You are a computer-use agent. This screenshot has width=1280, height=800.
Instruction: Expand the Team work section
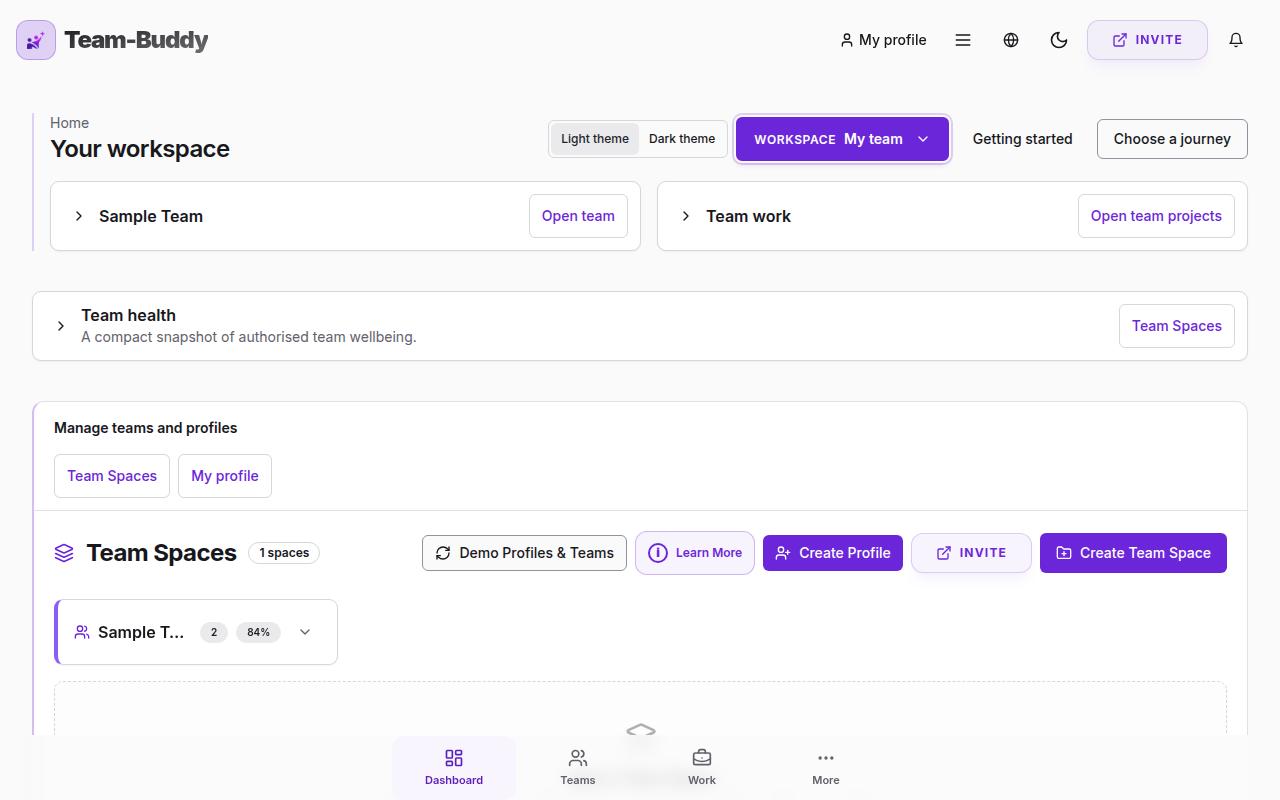tap(686, 216)
